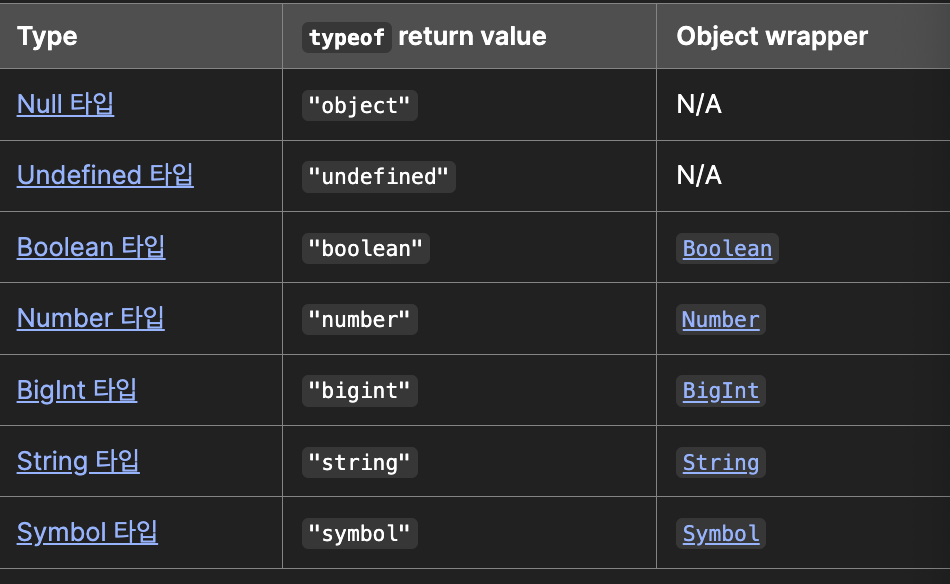The image size is (950, 584).
Task: Click the "symbol" typeof return value
Action: [359, 534]
